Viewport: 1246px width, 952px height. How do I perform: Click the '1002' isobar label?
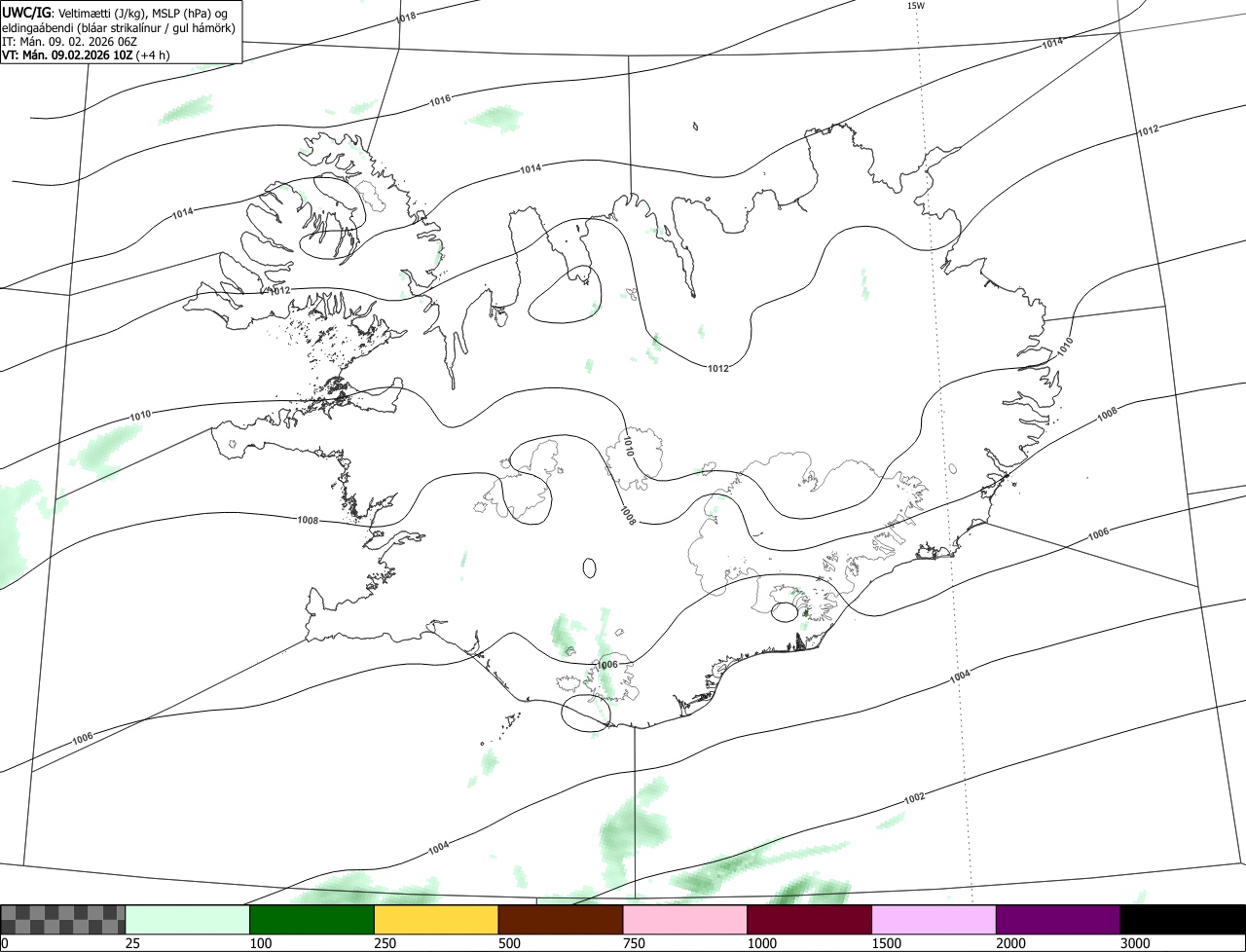(914, 798)
